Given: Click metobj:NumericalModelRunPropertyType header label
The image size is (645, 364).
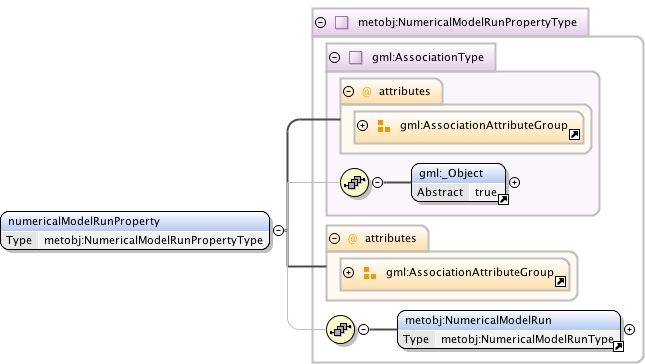Looking at the screenshot, I should coord(467,22).
